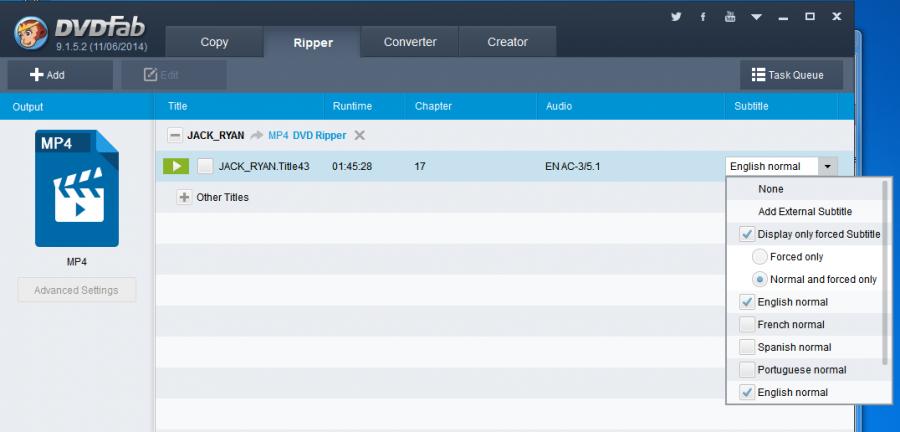Check the JACK_RYAN.Title43 title checkbox

pos(205,166)
